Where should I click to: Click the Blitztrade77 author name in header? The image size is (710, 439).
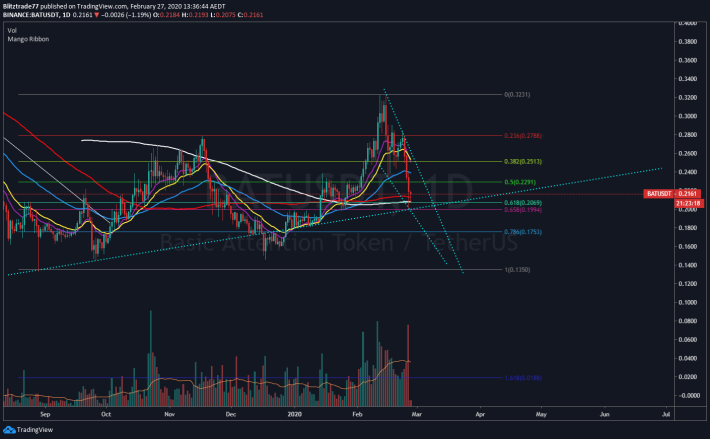[x=20, y=6]
